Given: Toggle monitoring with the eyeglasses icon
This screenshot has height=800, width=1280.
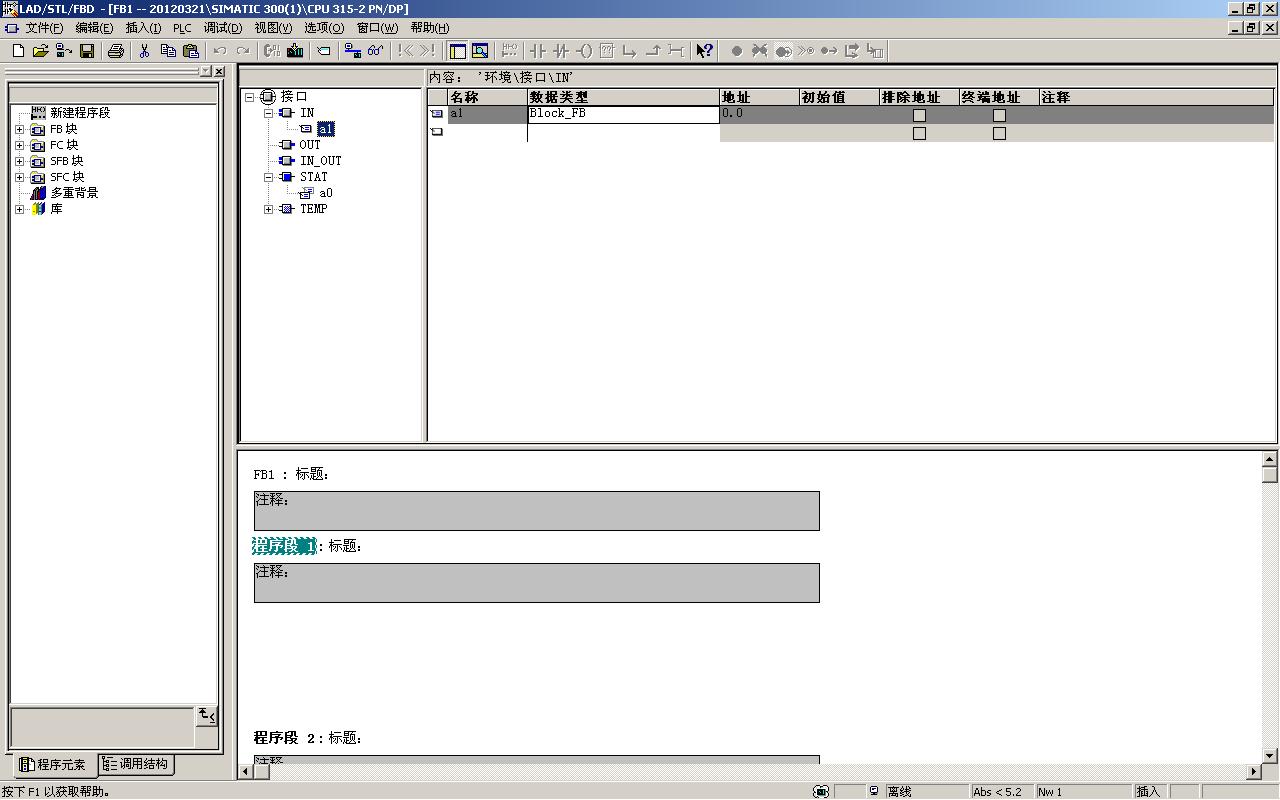Looking at the screenshot, I should pos(375,51).
